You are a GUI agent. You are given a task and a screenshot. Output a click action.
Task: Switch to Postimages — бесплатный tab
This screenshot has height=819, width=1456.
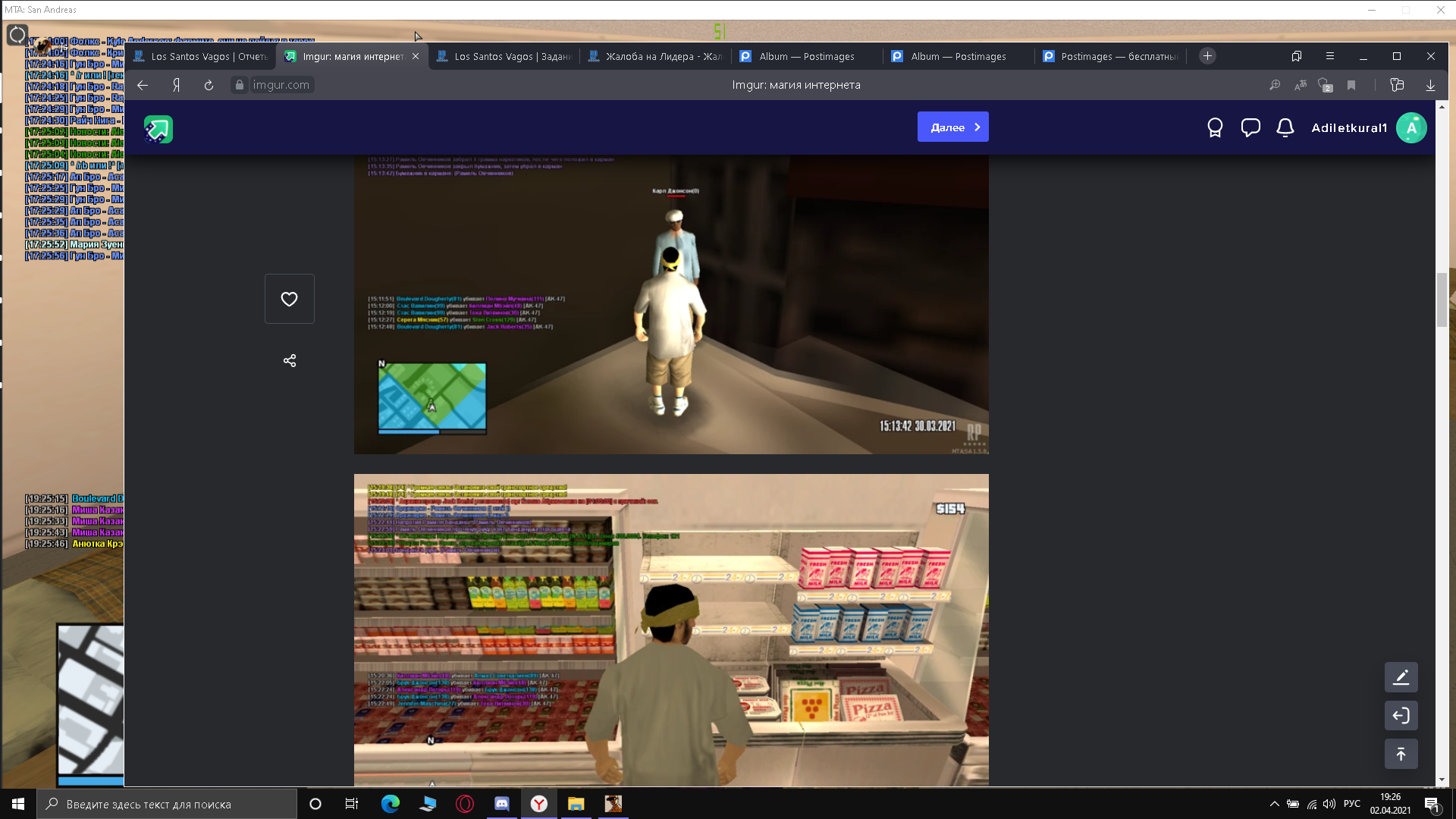[1111, 56]
